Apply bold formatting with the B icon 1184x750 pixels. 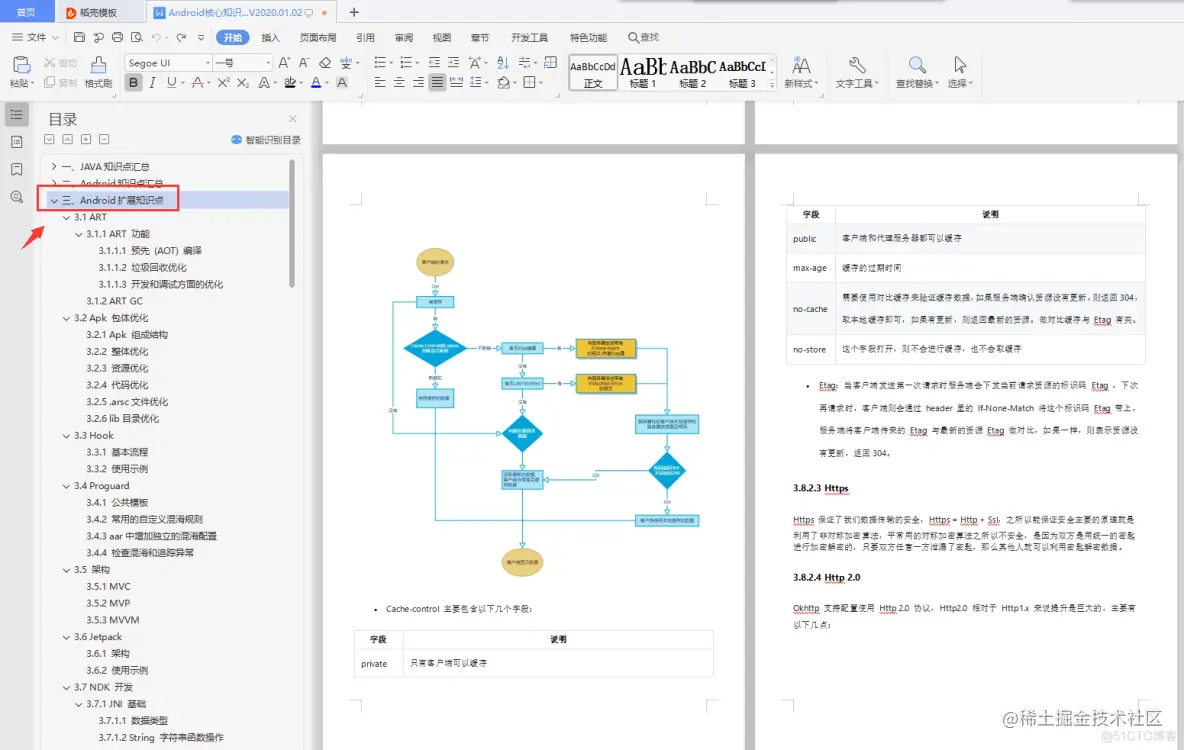point(134,83)
